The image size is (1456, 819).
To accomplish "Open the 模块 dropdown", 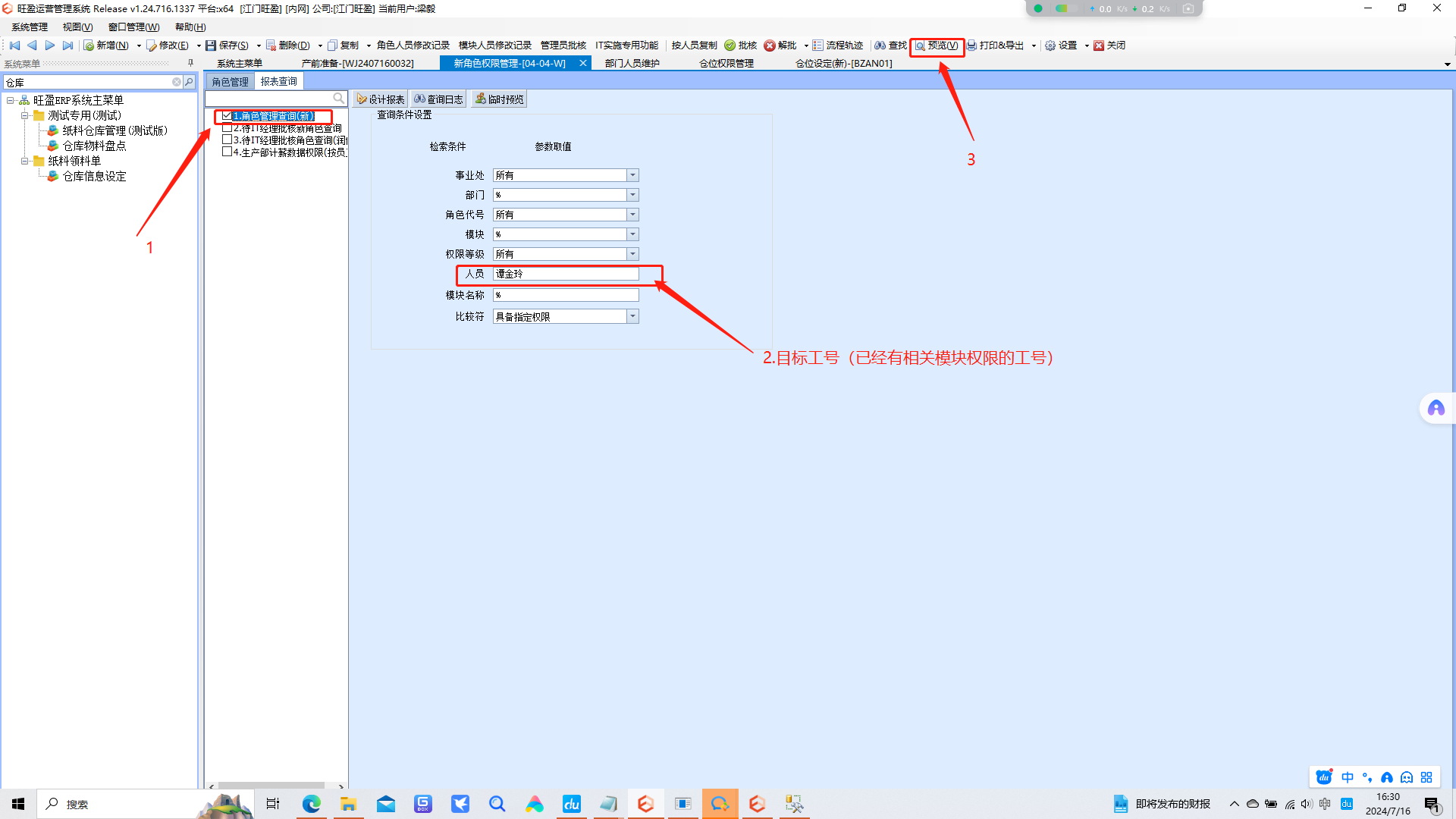I will [x=632, y=234].
